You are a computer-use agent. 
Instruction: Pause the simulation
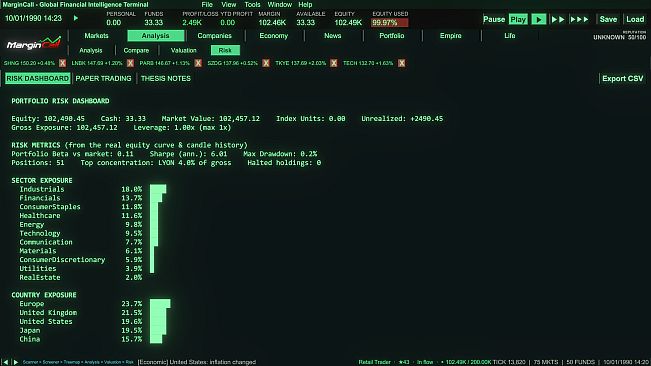494,20
